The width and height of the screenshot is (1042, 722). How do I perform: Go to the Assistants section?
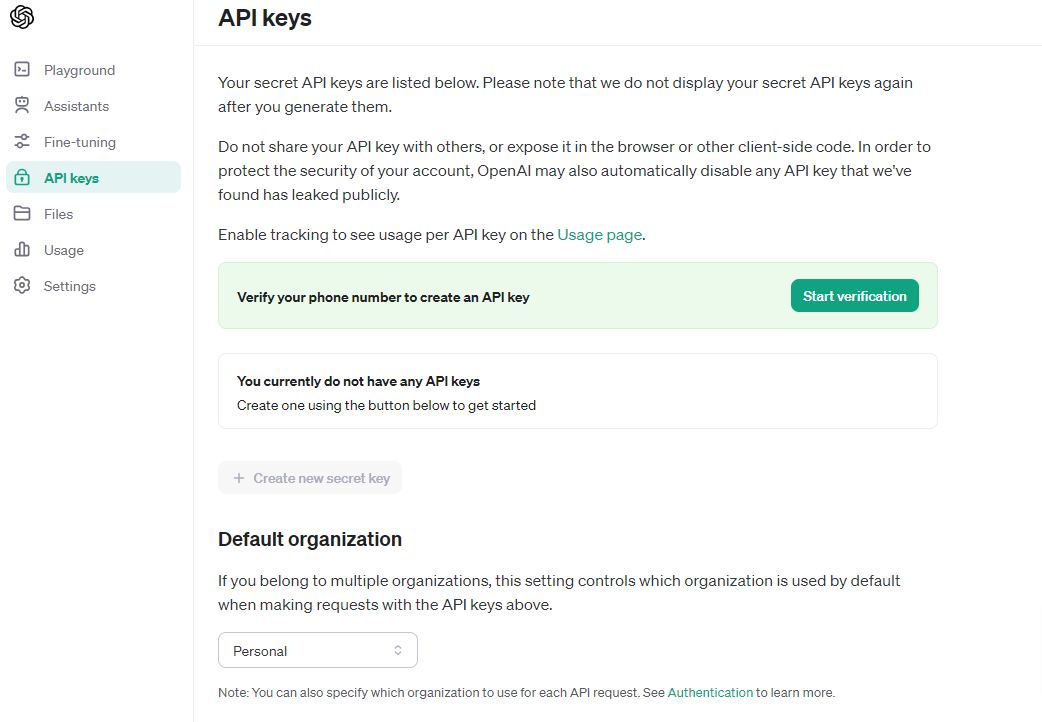point(76,106)
